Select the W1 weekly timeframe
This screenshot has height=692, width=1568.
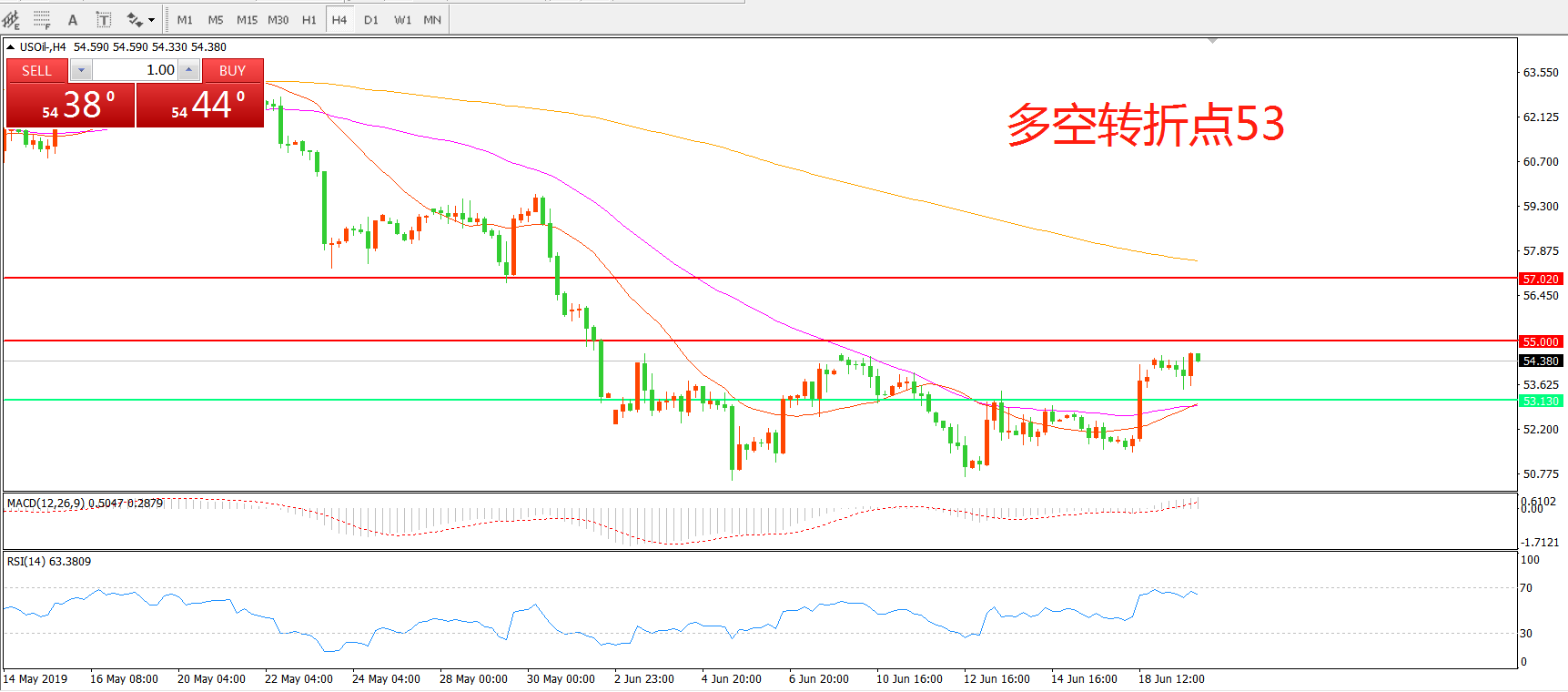coord(402,20)
